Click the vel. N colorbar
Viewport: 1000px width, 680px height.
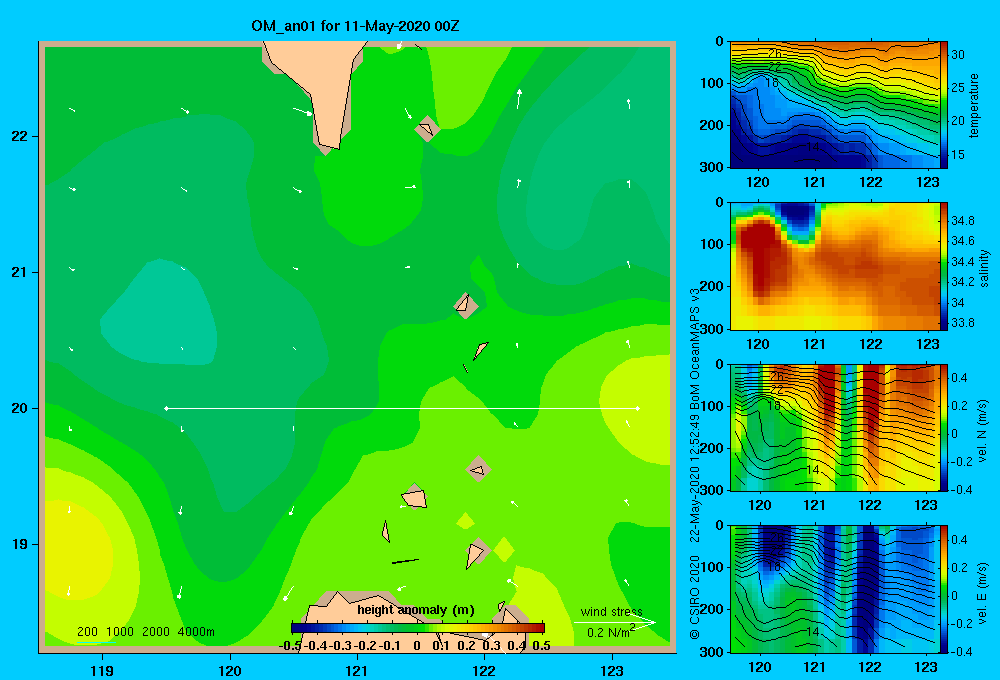coord(944,427)
